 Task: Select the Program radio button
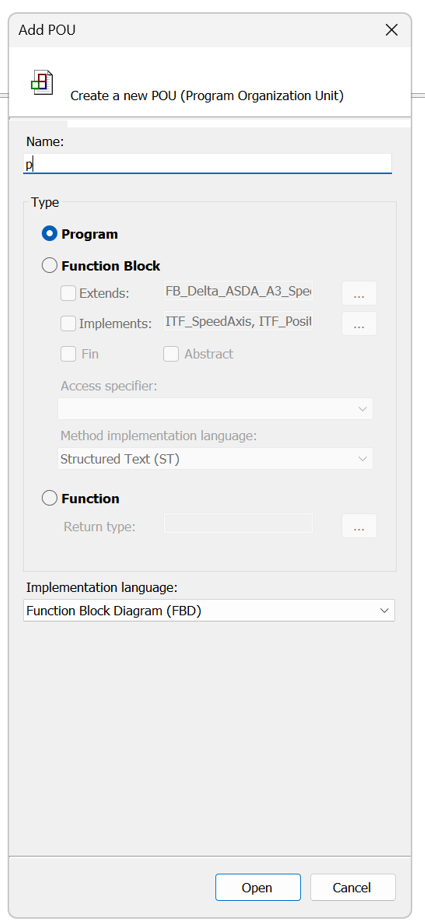[x=49, y=234]
